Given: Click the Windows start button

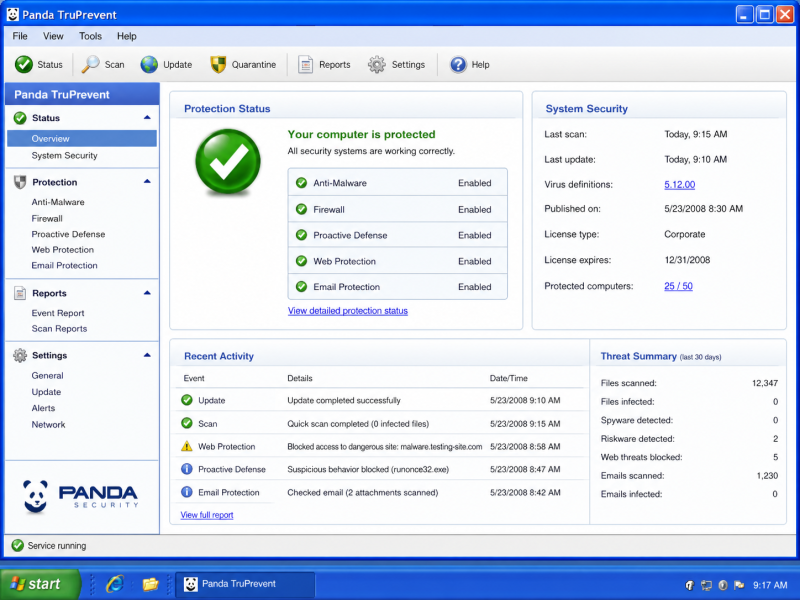Looking at the screenshot, I should point(40,584).
